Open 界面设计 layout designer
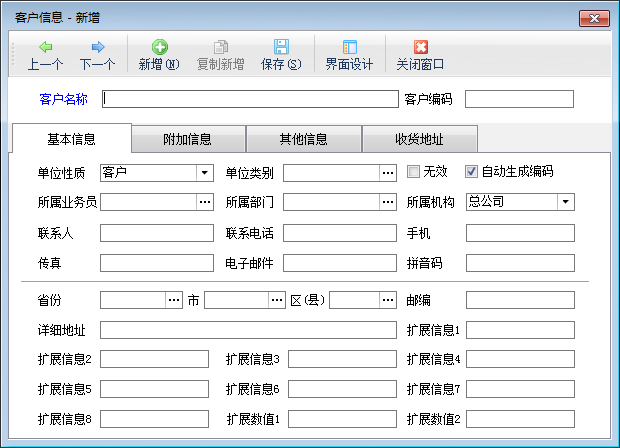 pyautogui.click(x=349, y=47)
